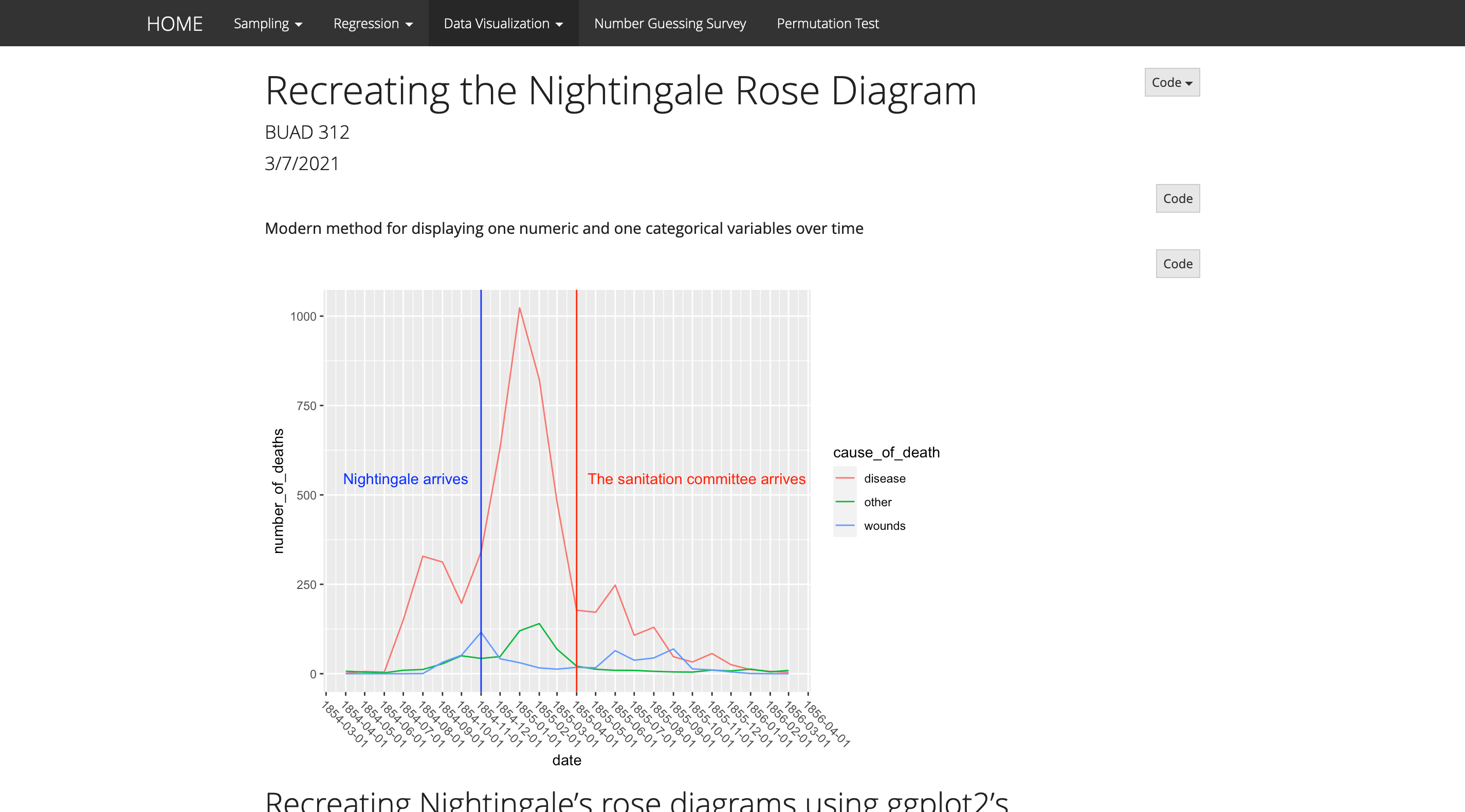Click the Nightingale arrives annotation
This screenshot has height=812, width=1465.
coord(405,479)
